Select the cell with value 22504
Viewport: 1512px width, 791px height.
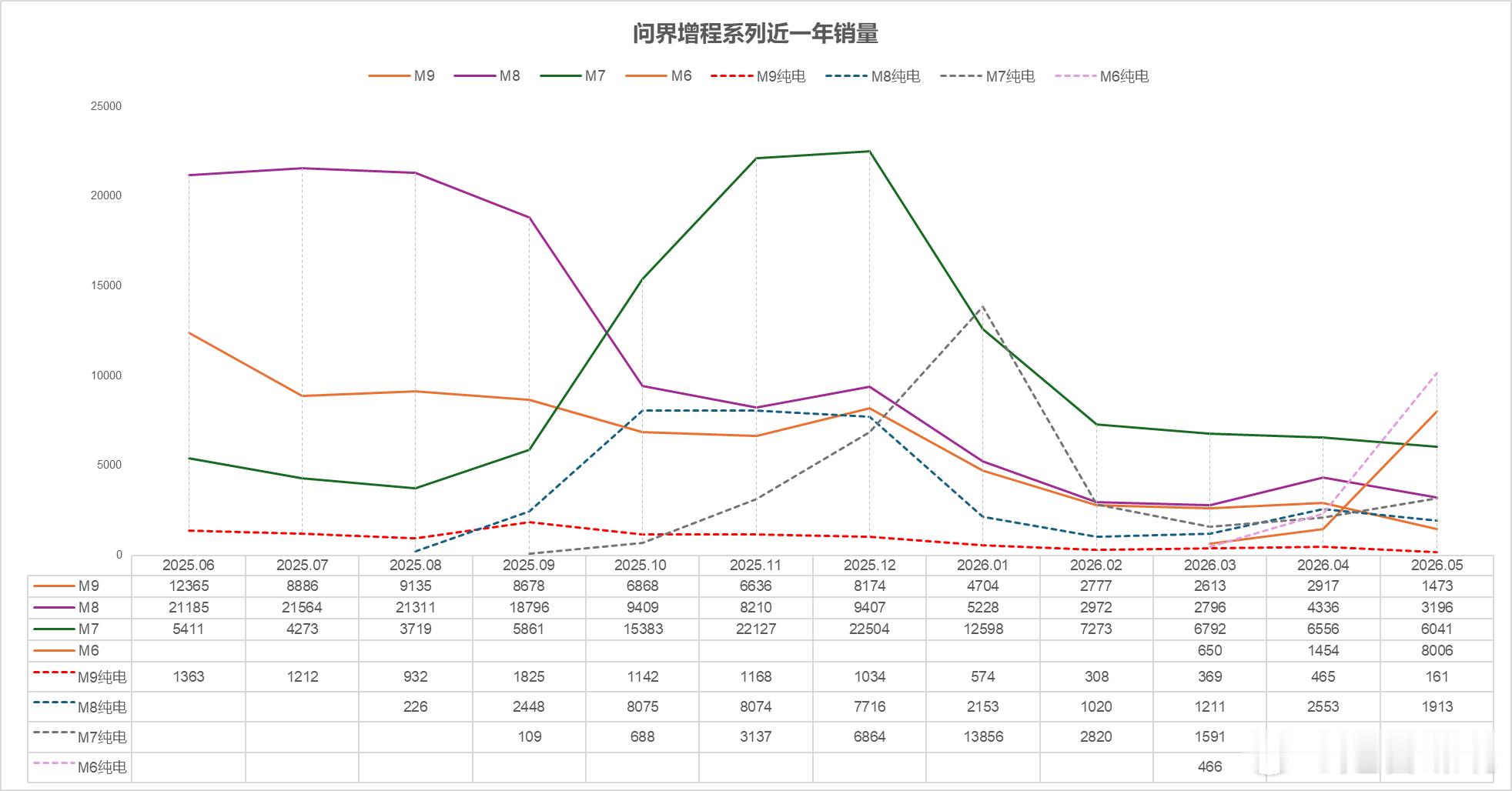point(869,629)
